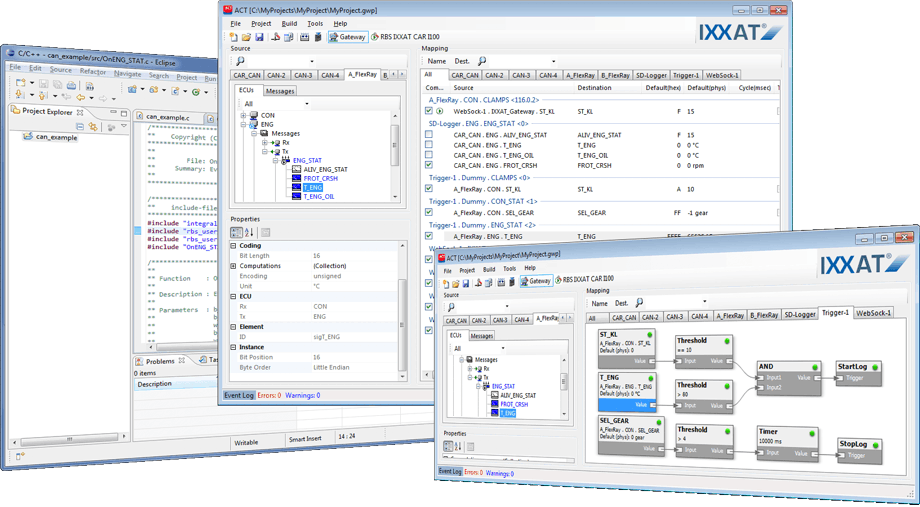Image resolution: width=920 pixels, height=507 pixels.
Task: Click the Mapping search magnifier in middle ACT window
Action: [x=482, y=61]
